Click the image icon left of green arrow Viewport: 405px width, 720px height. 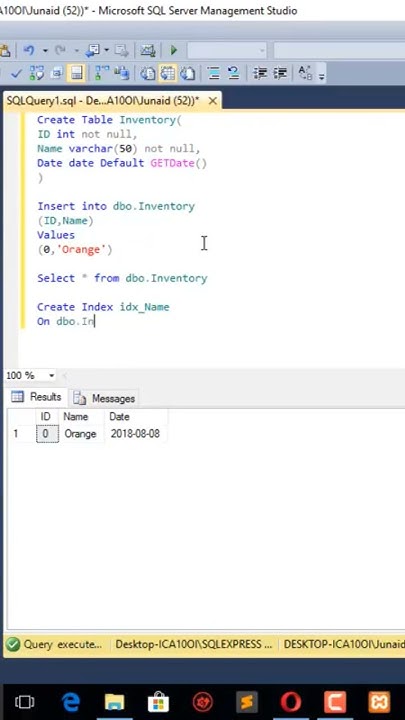(x=147, y=50)
